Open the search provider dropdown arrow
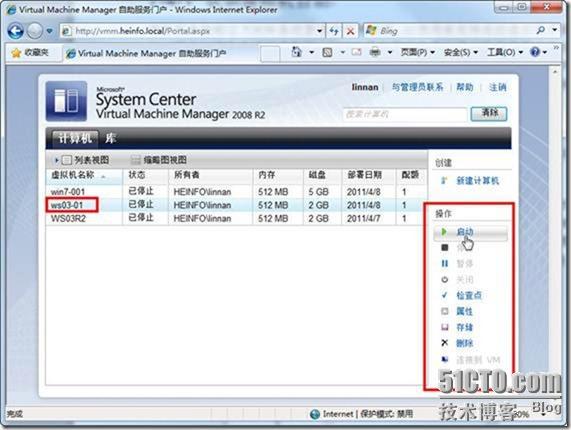Screen dimensions: 571x430 pos(555,30)
